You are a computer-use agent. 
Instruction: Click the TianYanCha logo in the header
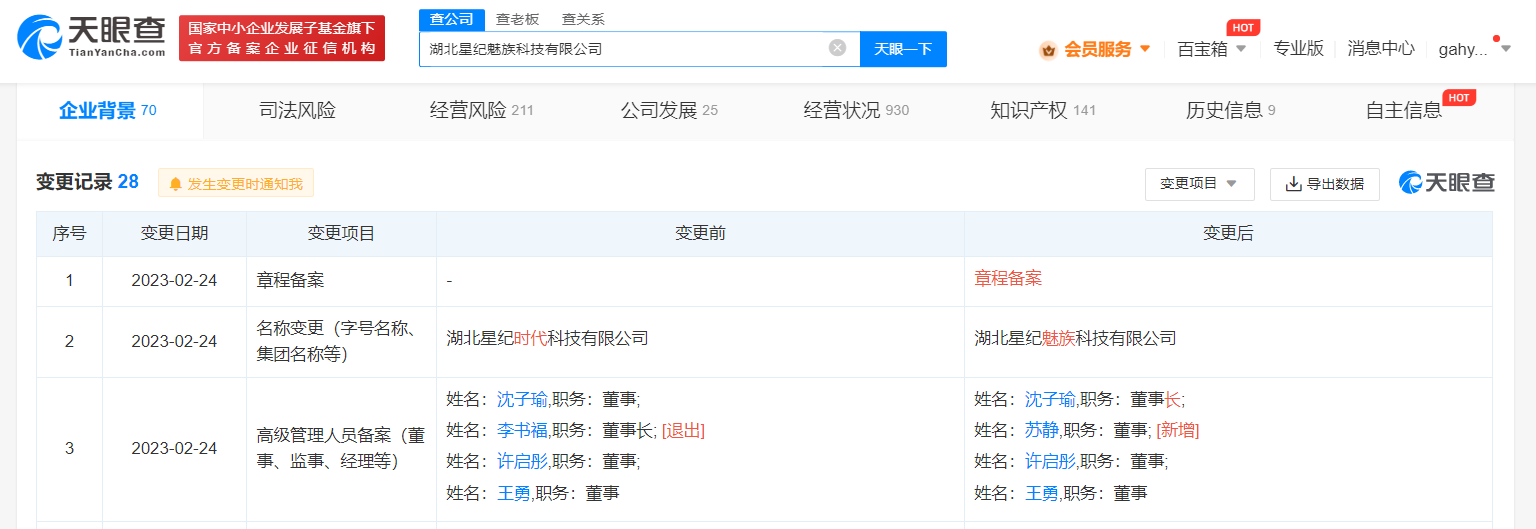(x=92, y=38)
